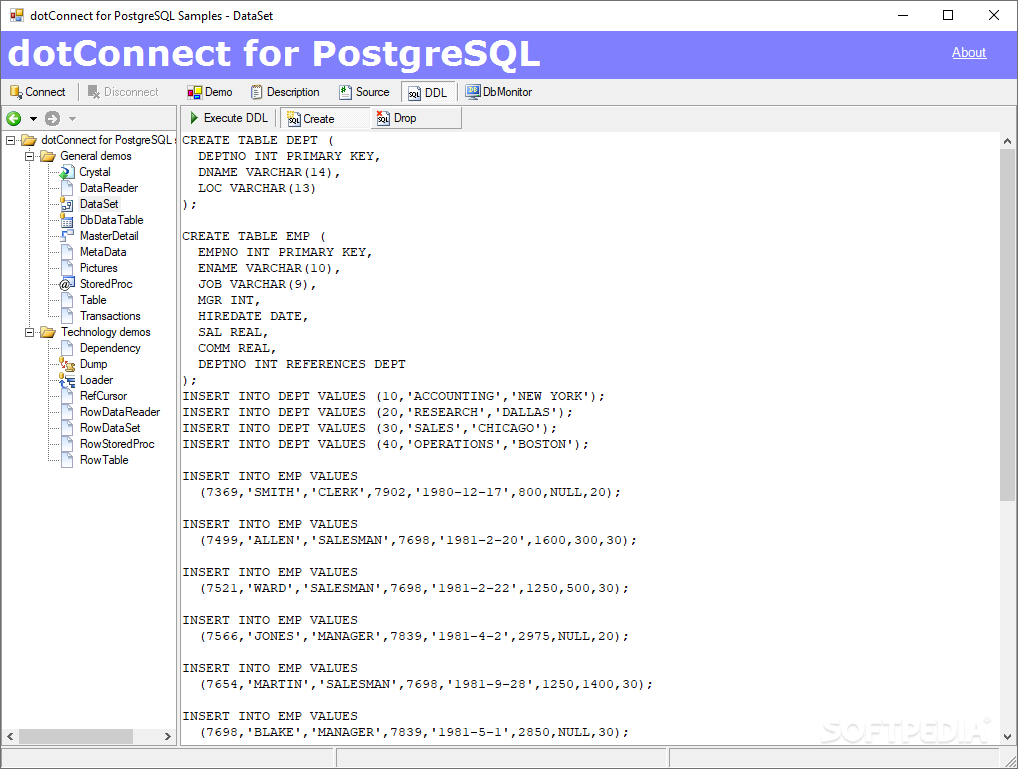Click the StoredProc @ icon
The image size is (1018, 769).
[66, 284]
